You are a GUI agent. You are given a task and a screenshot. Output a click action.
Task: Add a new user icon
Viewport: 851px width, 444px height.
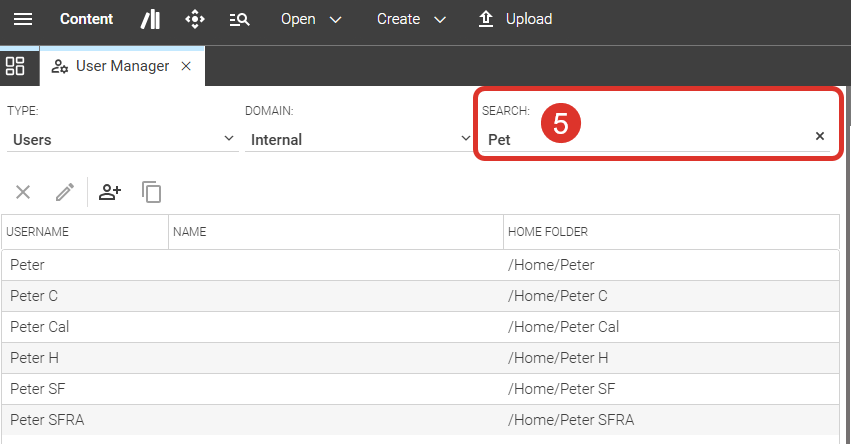pos(110,192)
